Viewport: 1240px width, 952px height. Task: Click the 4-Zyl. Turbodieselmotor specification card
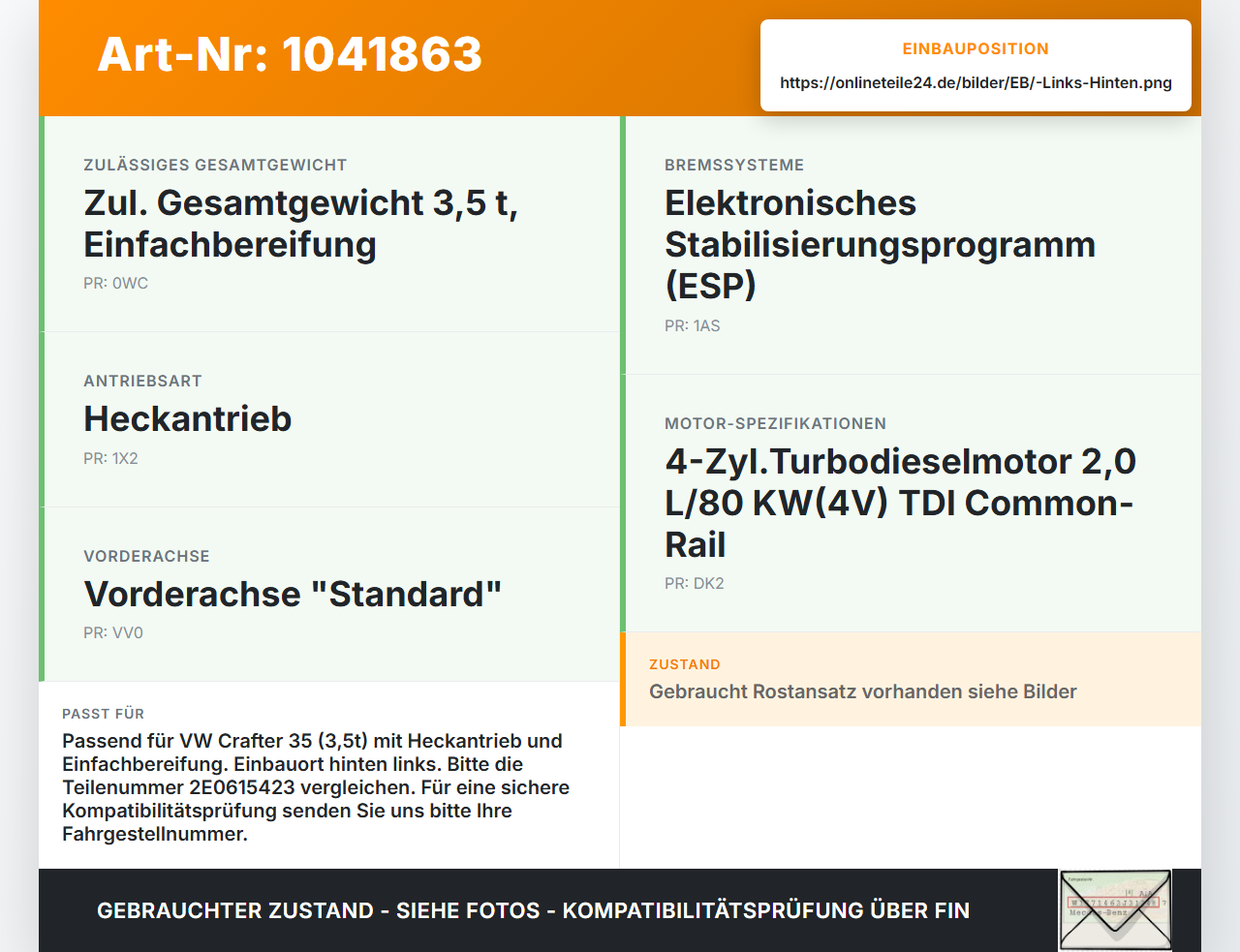(x=911, y=504)
